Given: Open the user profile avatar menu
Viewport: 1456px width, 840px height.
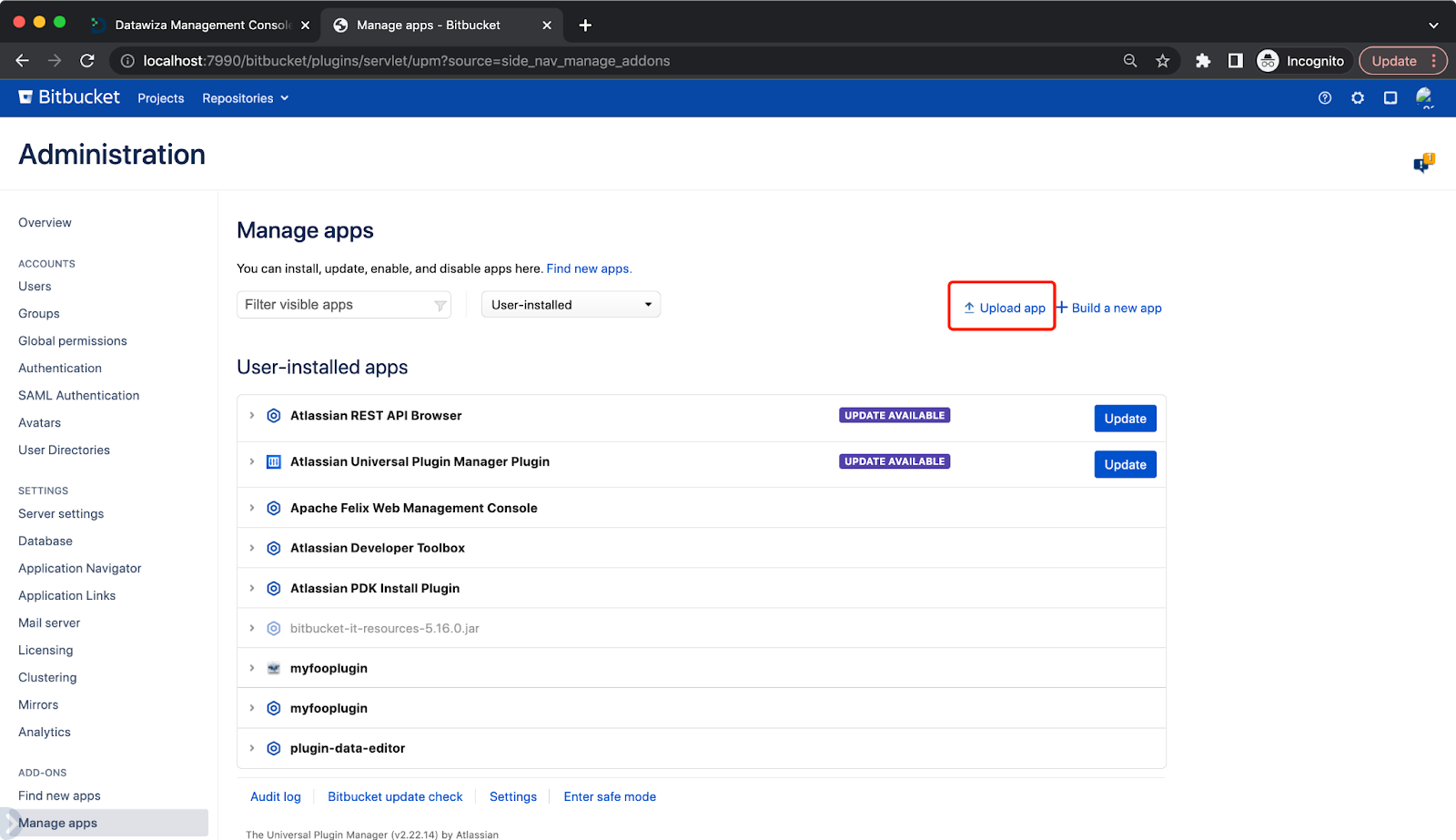Looking at the screenshot, I should coord(1425,97).
